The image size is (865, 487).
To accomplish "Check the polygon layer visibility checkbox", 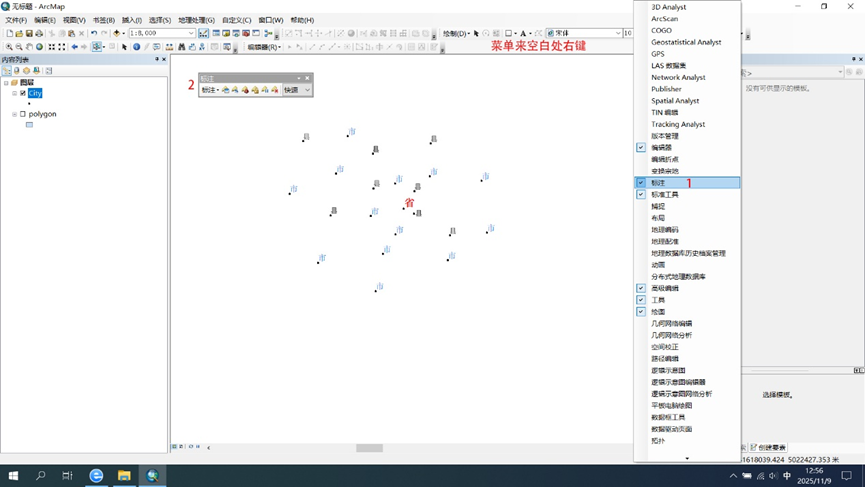I will [23, 114].
